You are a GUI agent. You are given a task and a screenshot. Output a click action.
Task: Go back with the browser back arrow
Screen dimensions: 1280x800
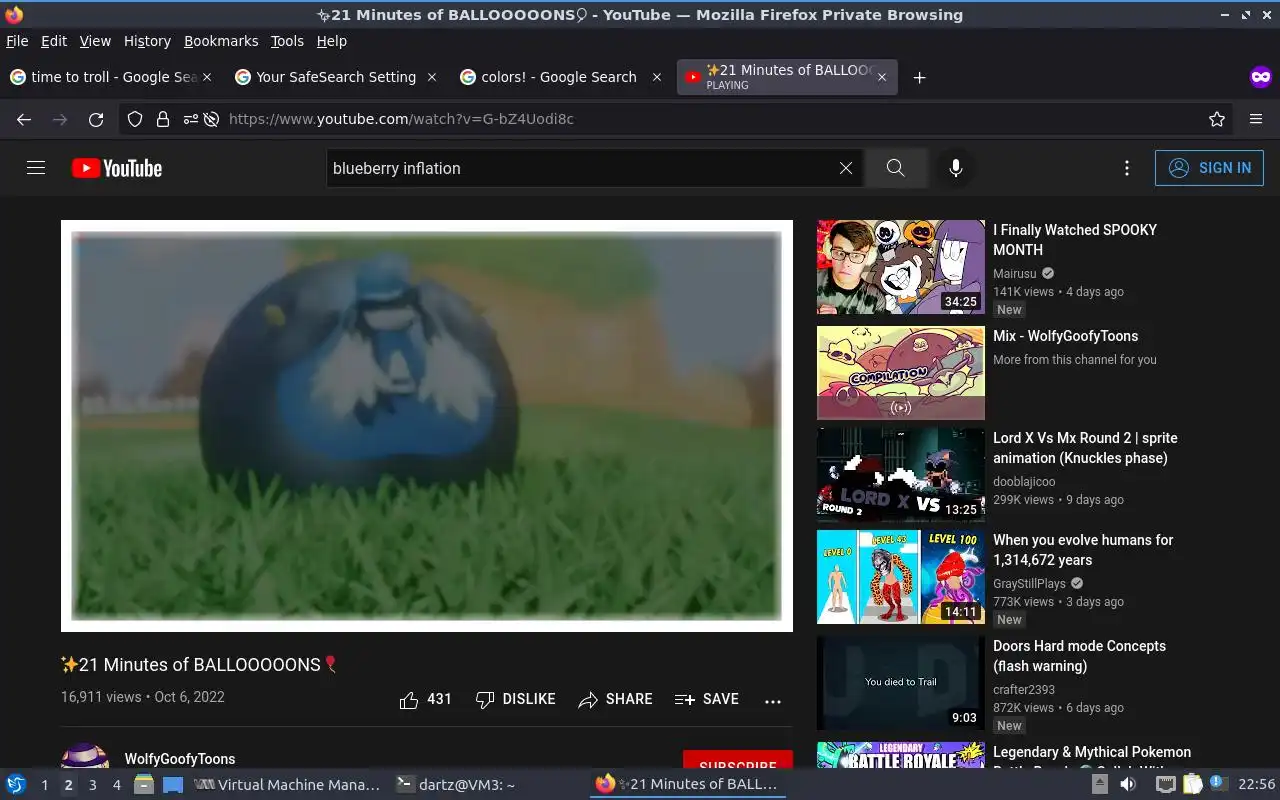24,119
